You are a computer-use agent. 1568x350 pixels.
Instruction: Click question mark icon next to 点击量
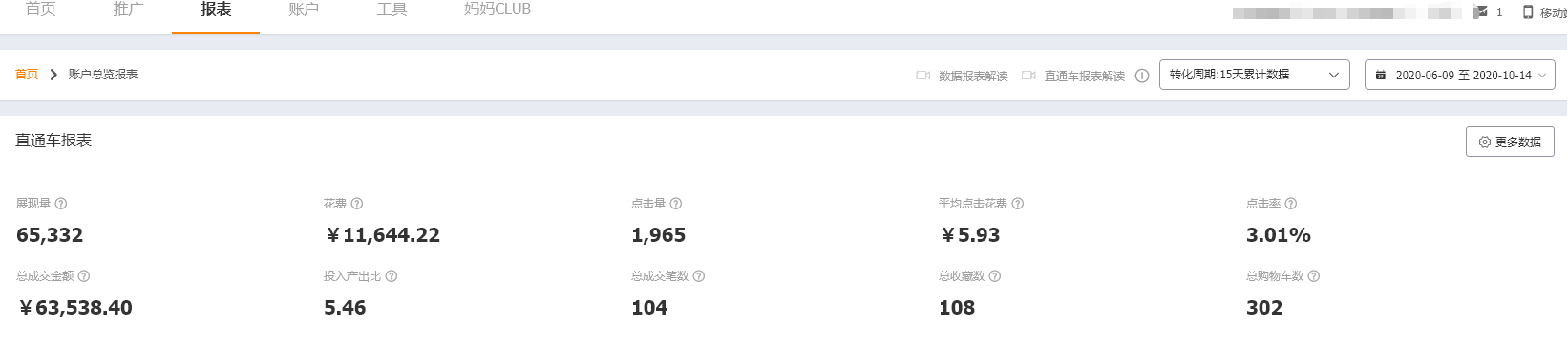tap(676, 204)
